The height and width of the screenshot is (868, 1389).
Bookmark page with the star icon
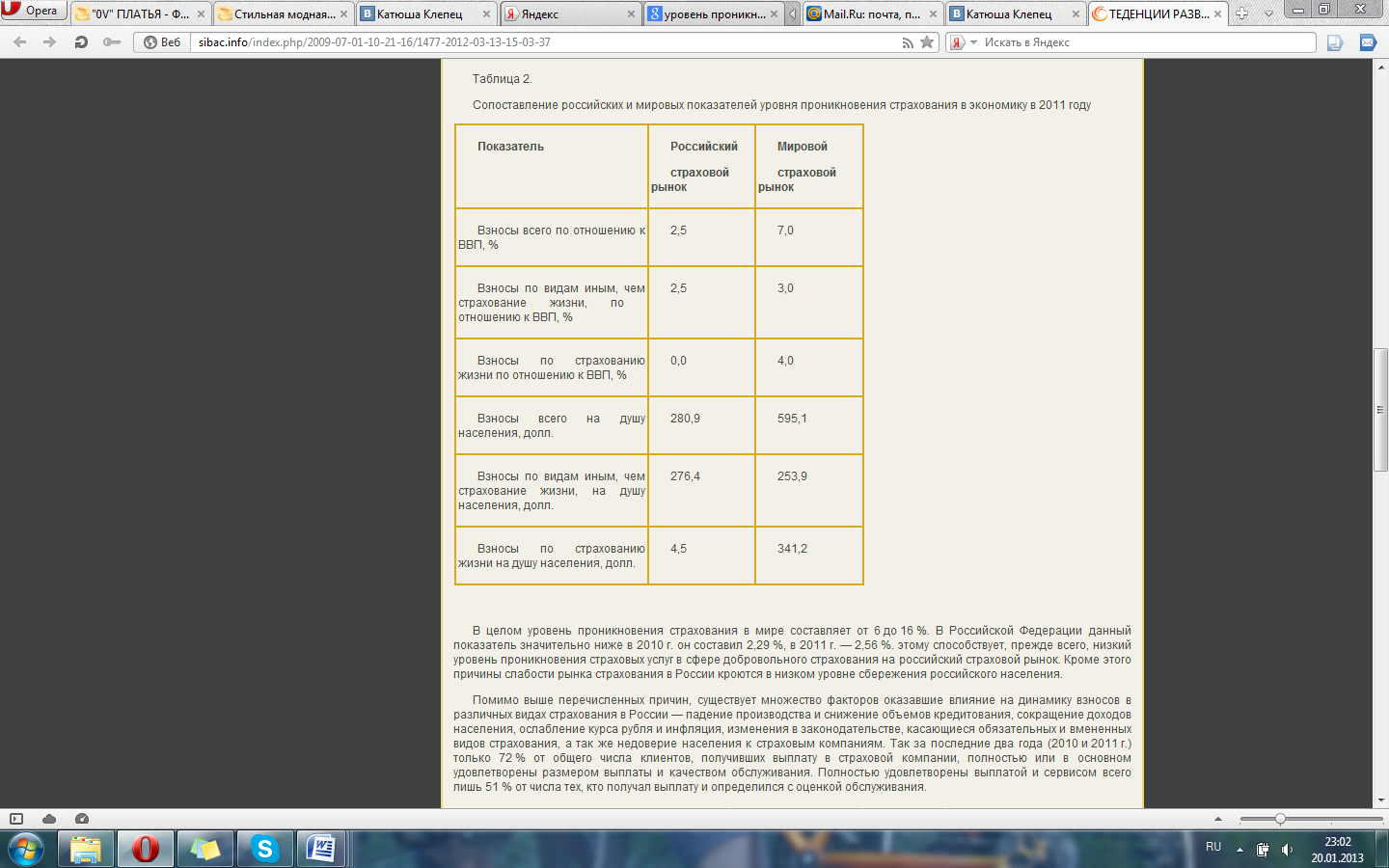927,42
